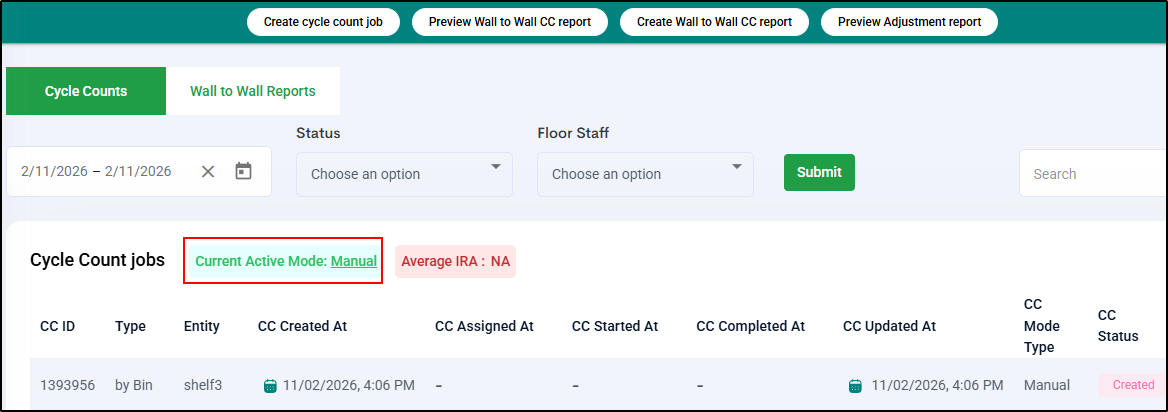The width and height of the screenshot is (1168, 412).
Task: Click Create cycle count job button
Action: point(323,21)
